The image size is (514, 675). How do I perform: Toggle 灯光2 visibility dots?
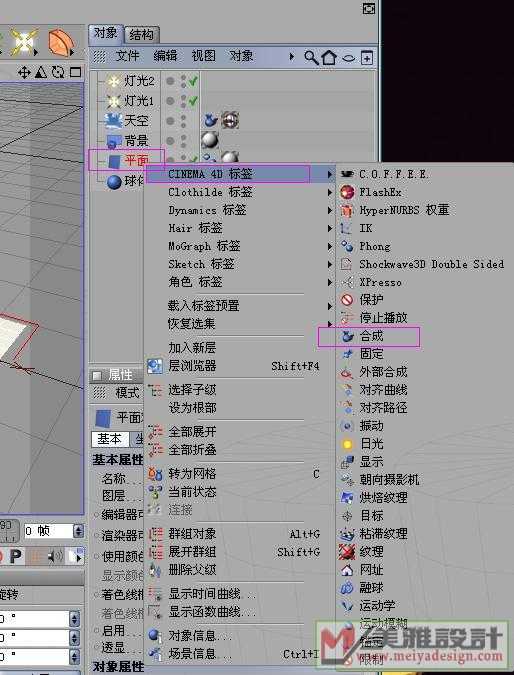tap(183, 81)
